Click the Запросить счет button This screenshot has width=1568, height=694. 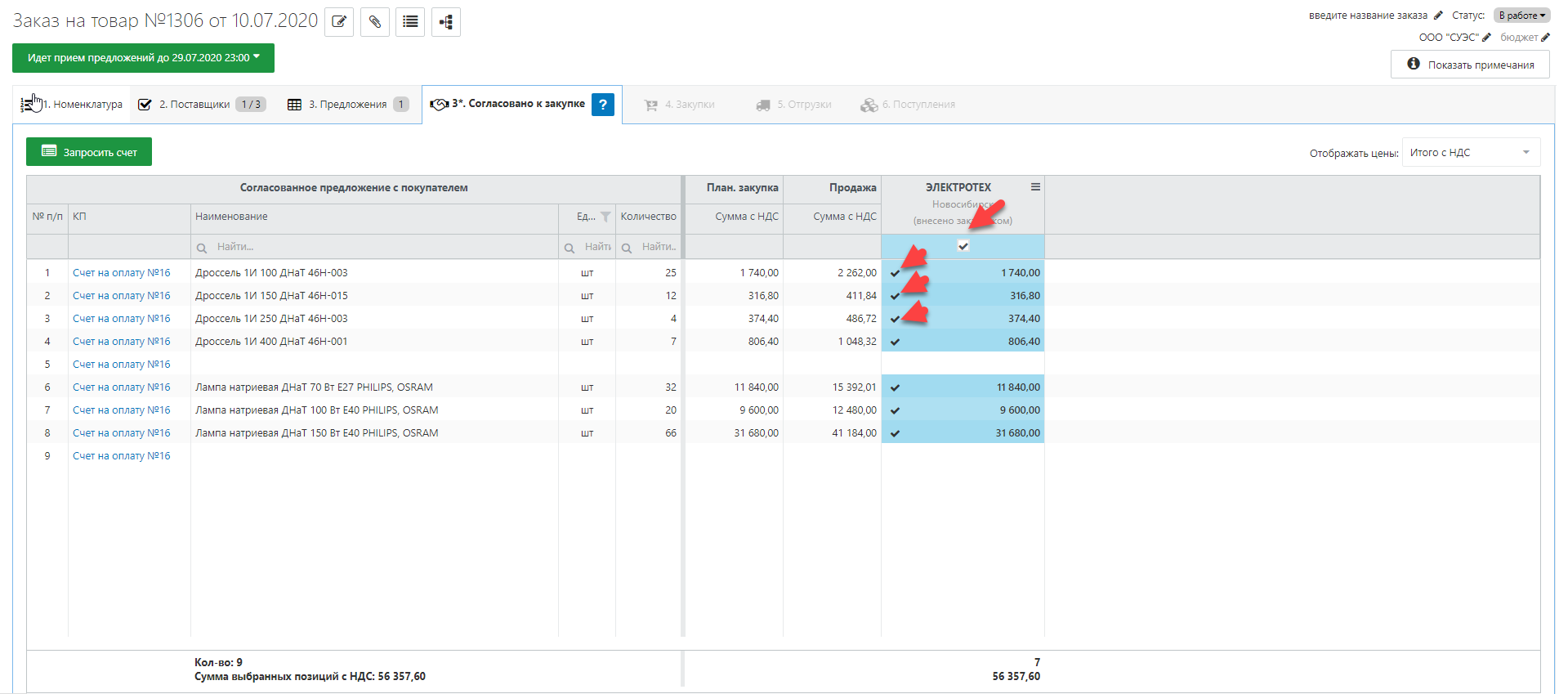tap(89, 152)
